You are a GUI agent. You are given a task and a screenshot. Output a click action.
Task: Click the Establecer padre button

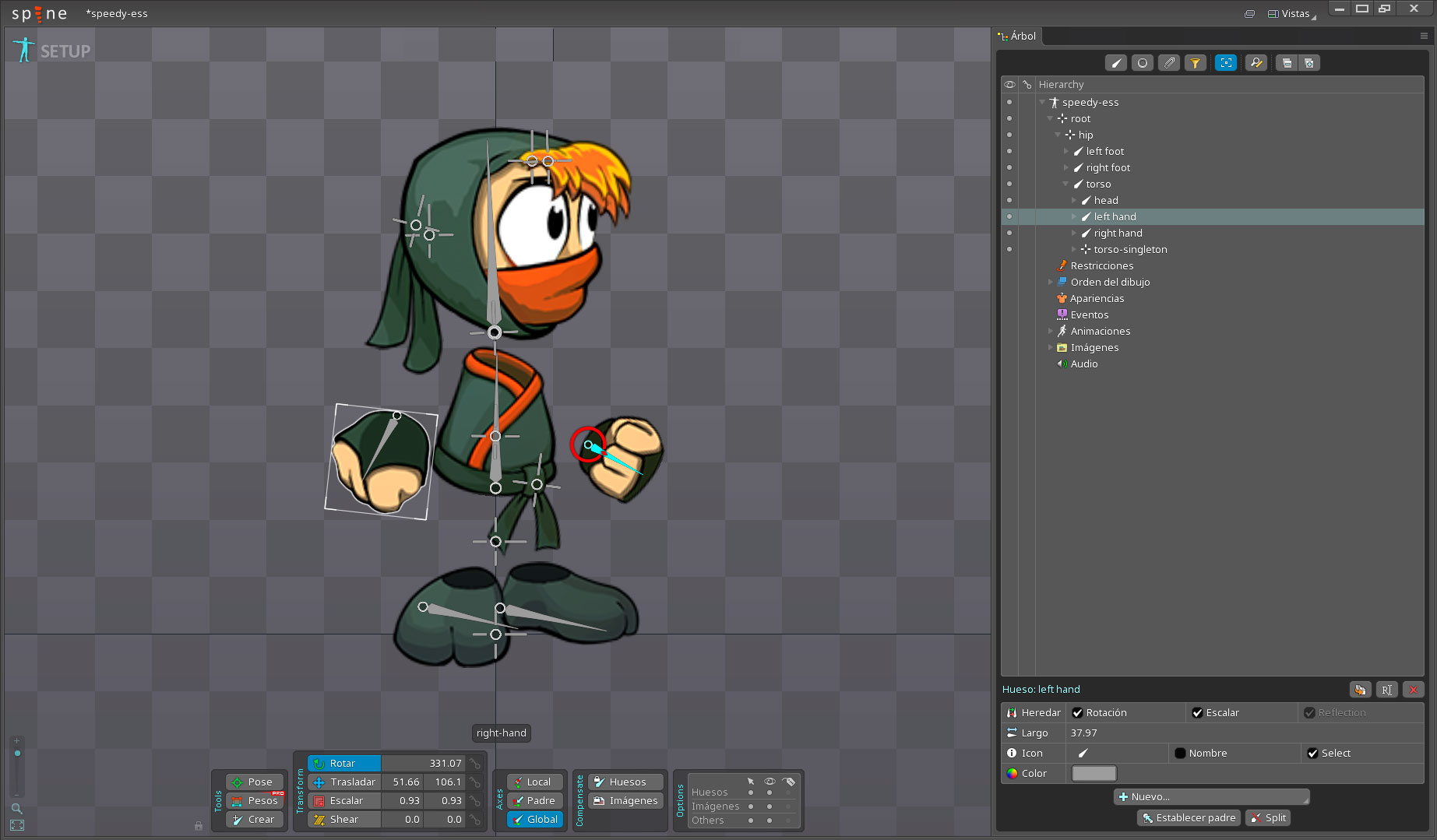(1189, 817)
